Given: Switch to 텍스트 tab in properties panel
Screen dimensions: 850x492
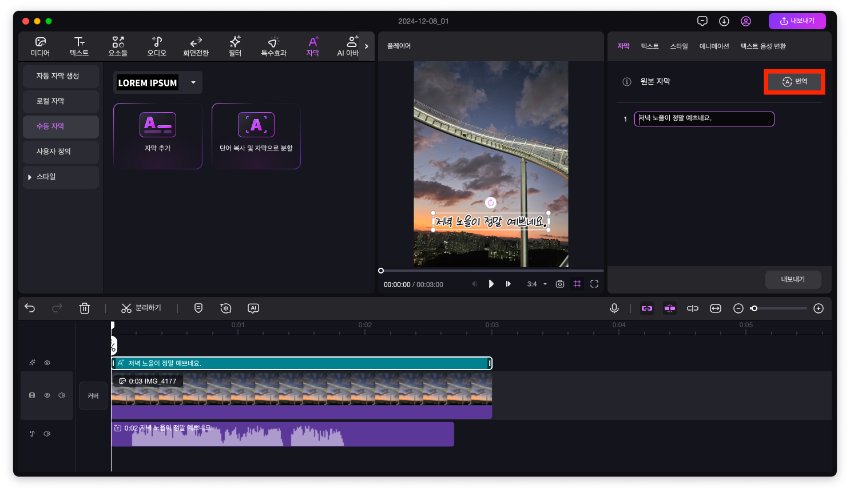Looking at the screenshot, I should (x=649, y=46).
